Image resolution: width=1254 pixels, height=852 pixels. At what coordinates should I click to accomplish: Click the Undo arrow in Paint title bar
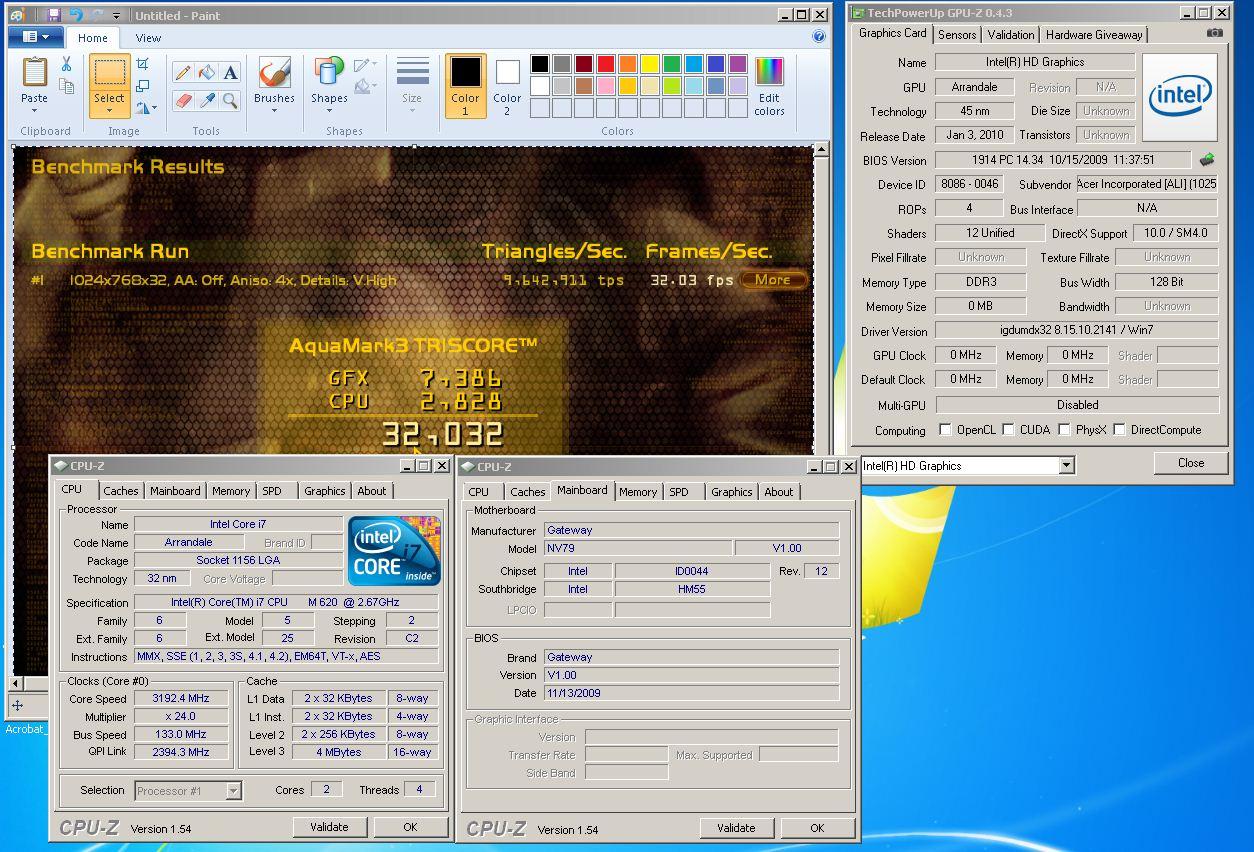76,15
